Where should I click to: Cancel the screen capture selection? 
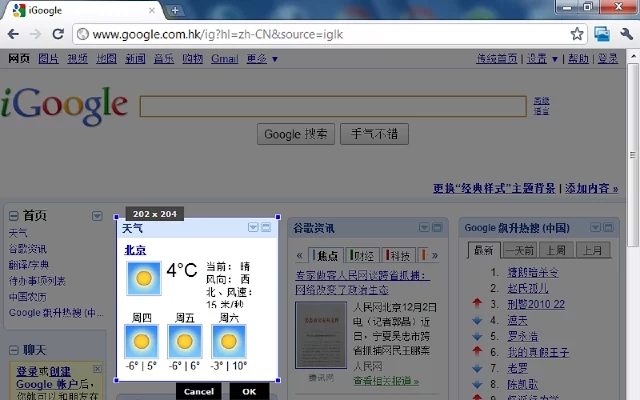coord(198,391)
